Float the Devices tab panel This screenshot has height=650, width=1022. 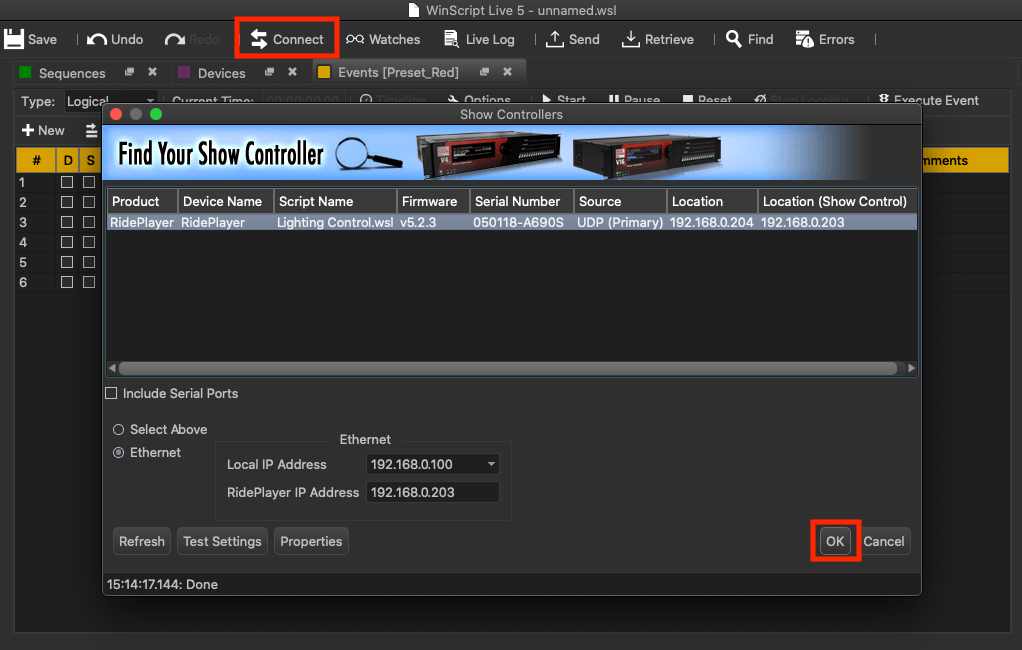point(269,72)
